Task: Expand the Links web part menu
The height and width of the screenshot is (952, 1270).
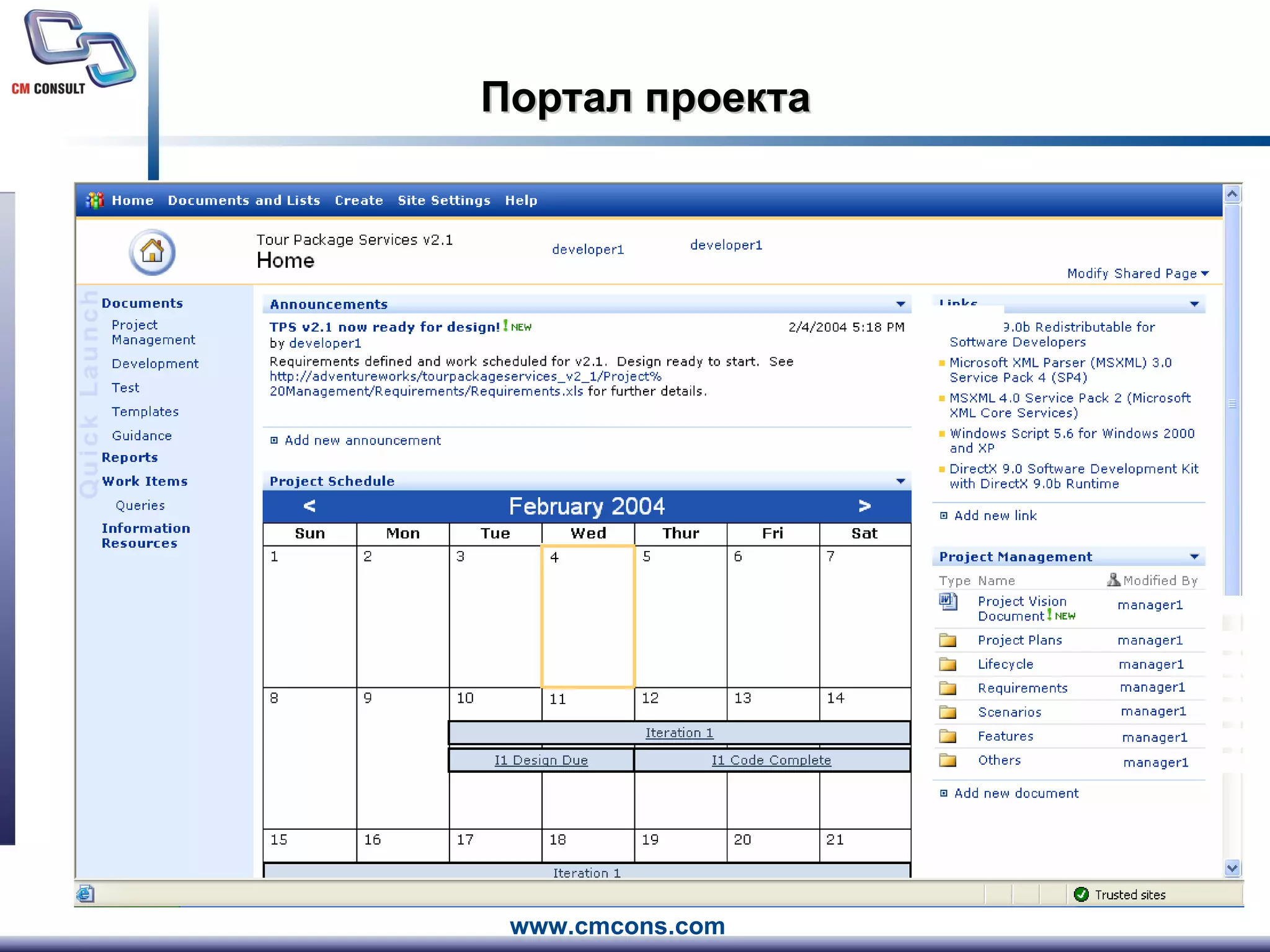Action: tap(1194, 304)
